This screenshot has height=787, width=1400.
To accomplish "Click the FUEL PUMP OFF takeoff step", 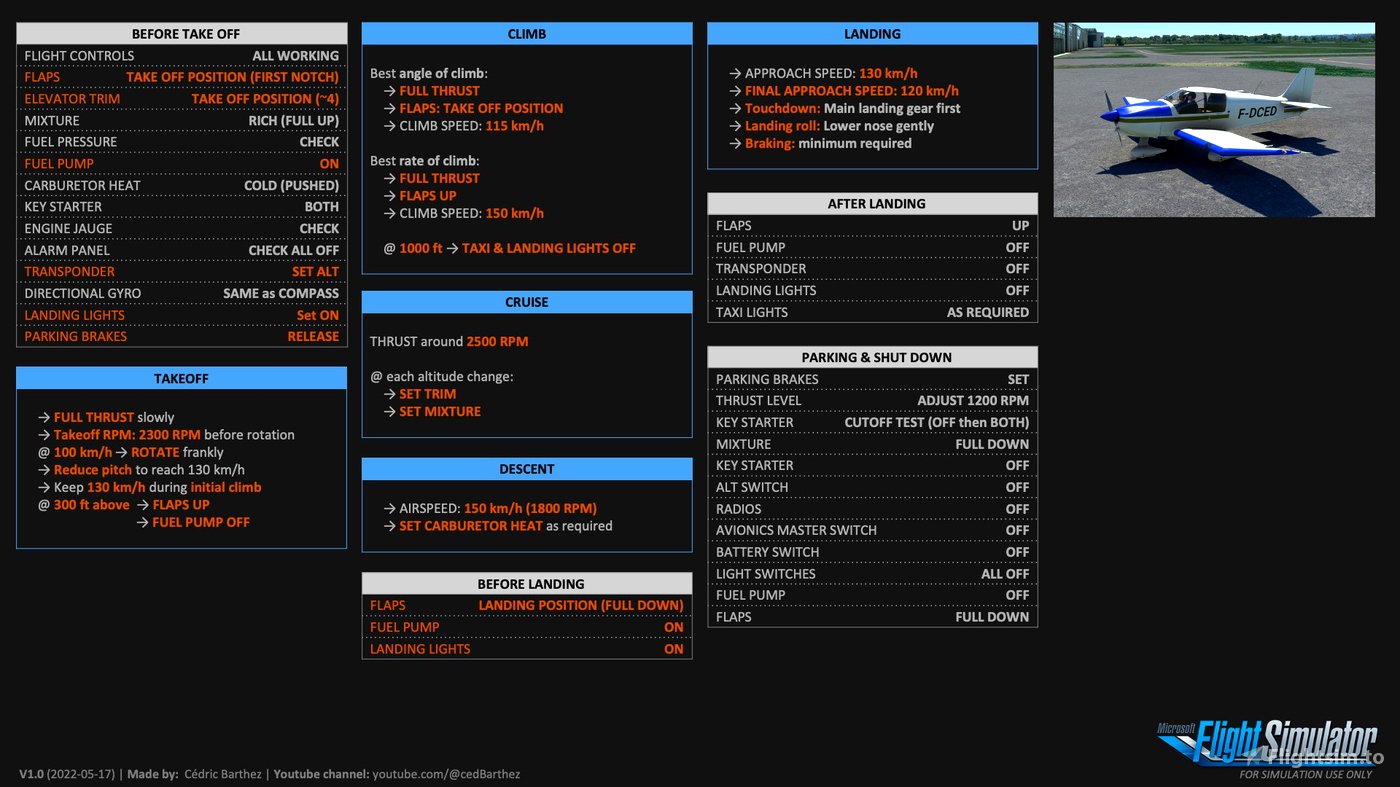I will pos(200,521).
